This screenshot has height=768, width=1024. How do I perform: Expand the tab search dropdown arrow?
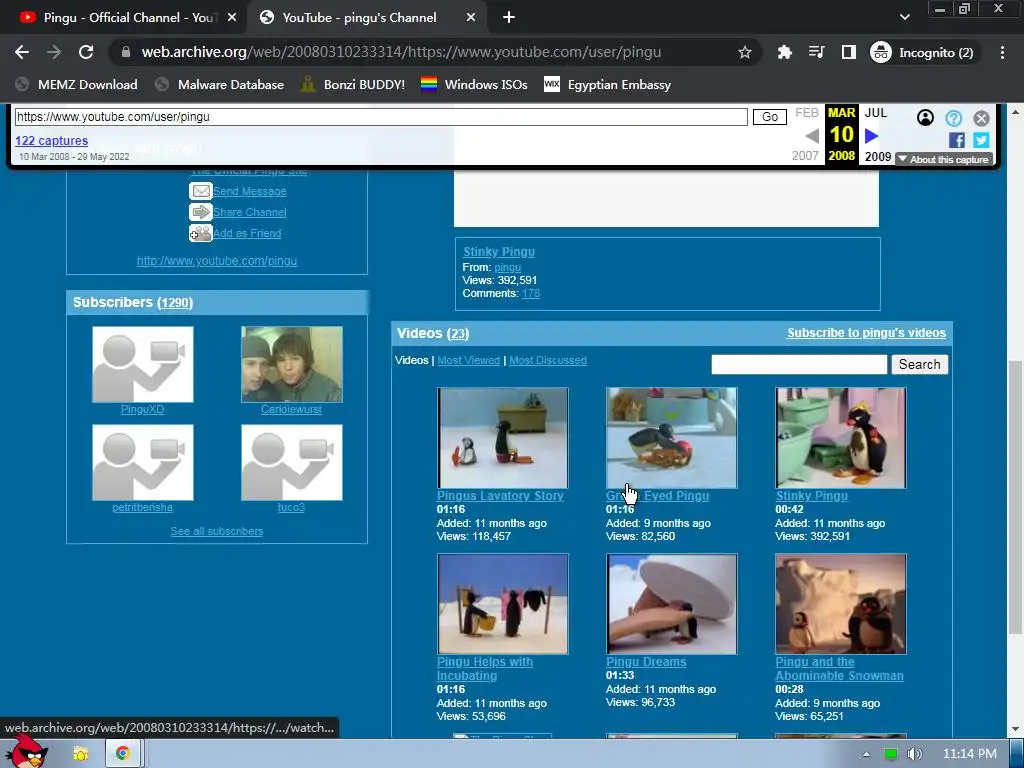coord(904,17)
